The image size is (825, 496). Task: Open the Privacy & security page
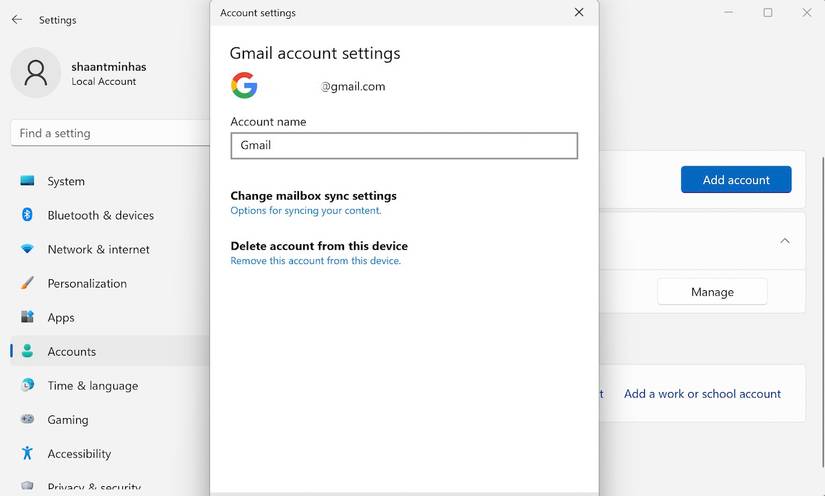[94, 487]
